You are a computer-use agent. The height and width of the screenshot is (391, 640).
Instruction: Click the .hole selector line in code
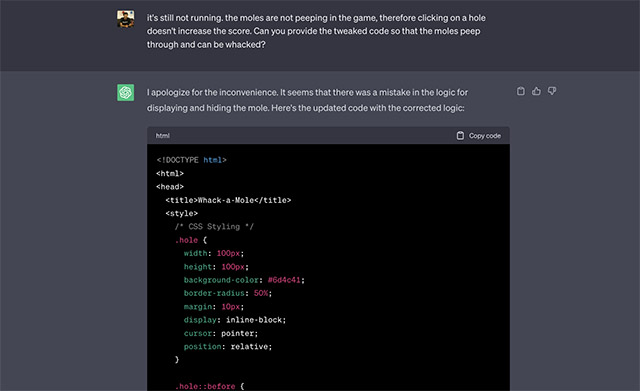191,240
